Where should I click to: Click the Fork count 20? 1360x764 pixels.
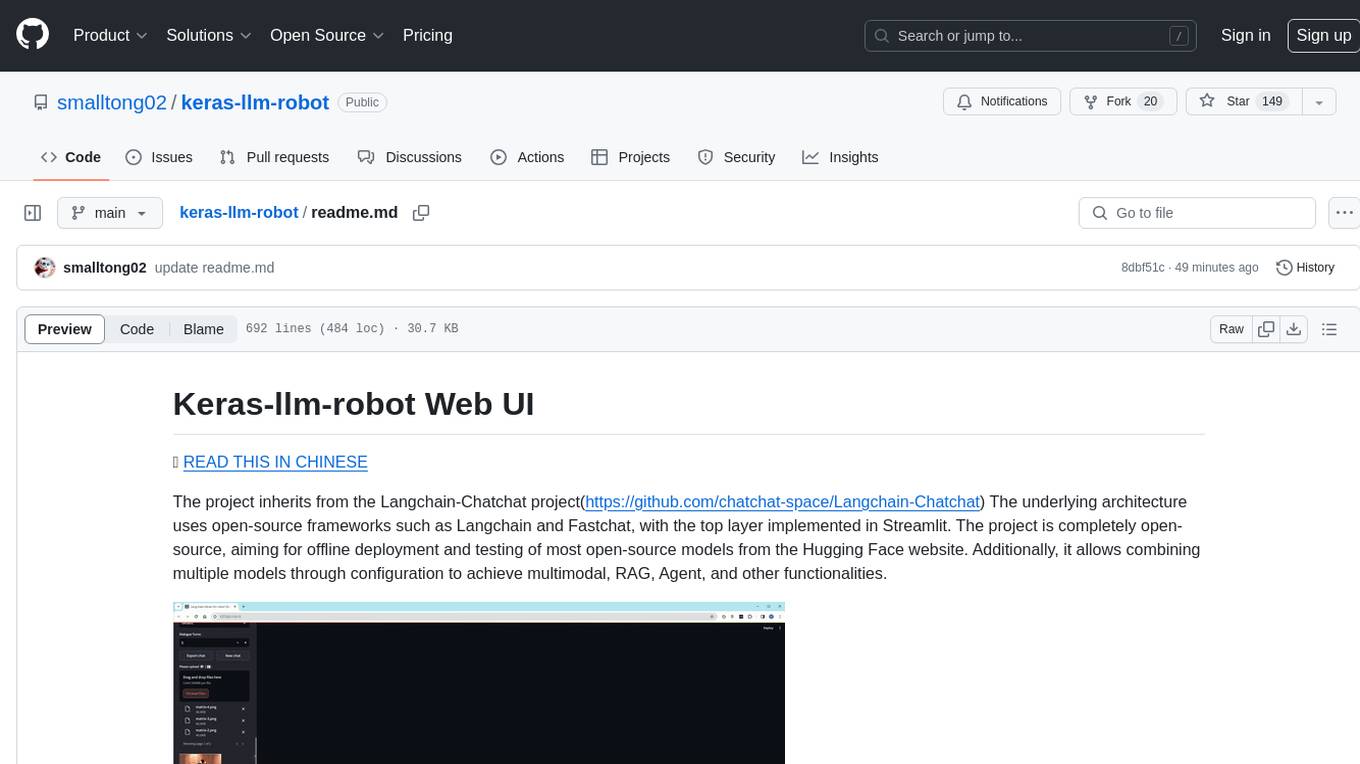coord(1150,102)
